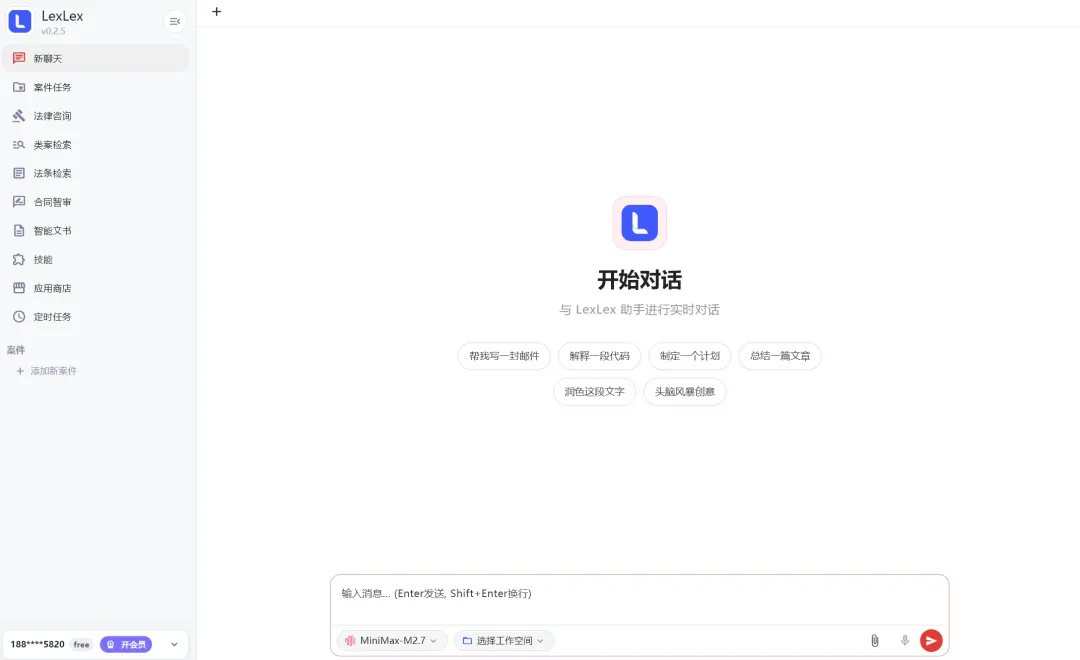Click the 技能 puzzle piece icon
The height and width of the screenshot is (660, 1080).
pyautogui.click(x=19, y=260)
